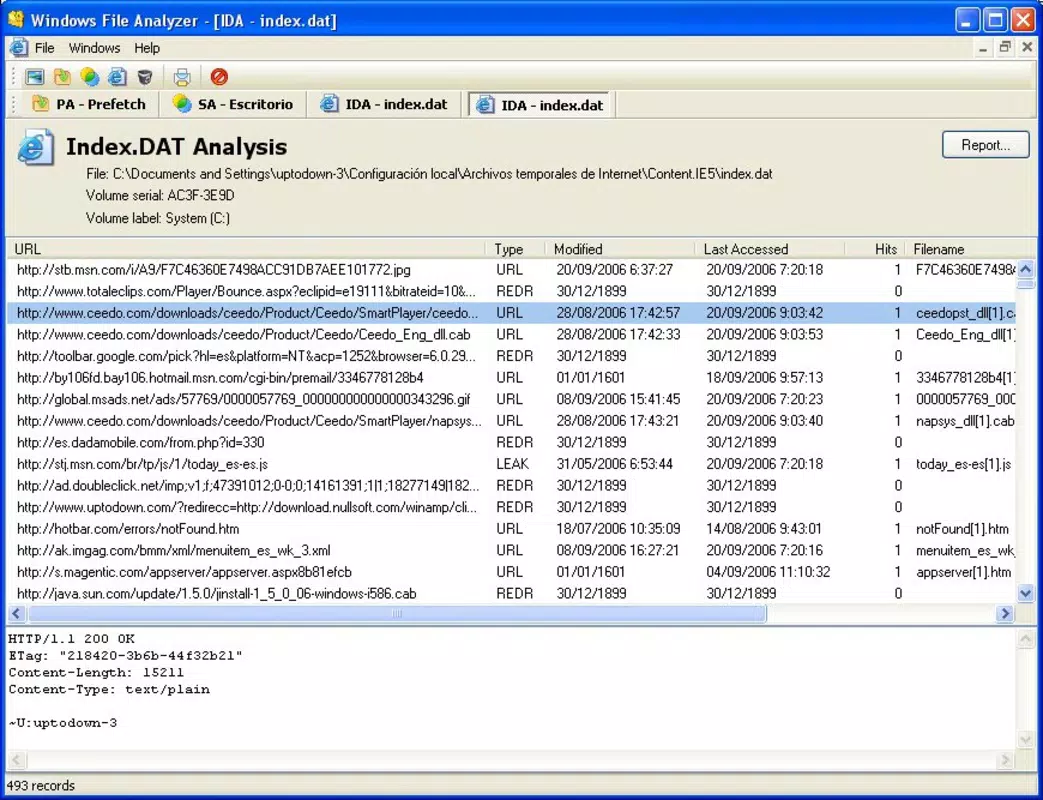This screenshot has width=1043, height=800.
Task: Click the document icon left of File menu
Action: (x=19, y=48)
